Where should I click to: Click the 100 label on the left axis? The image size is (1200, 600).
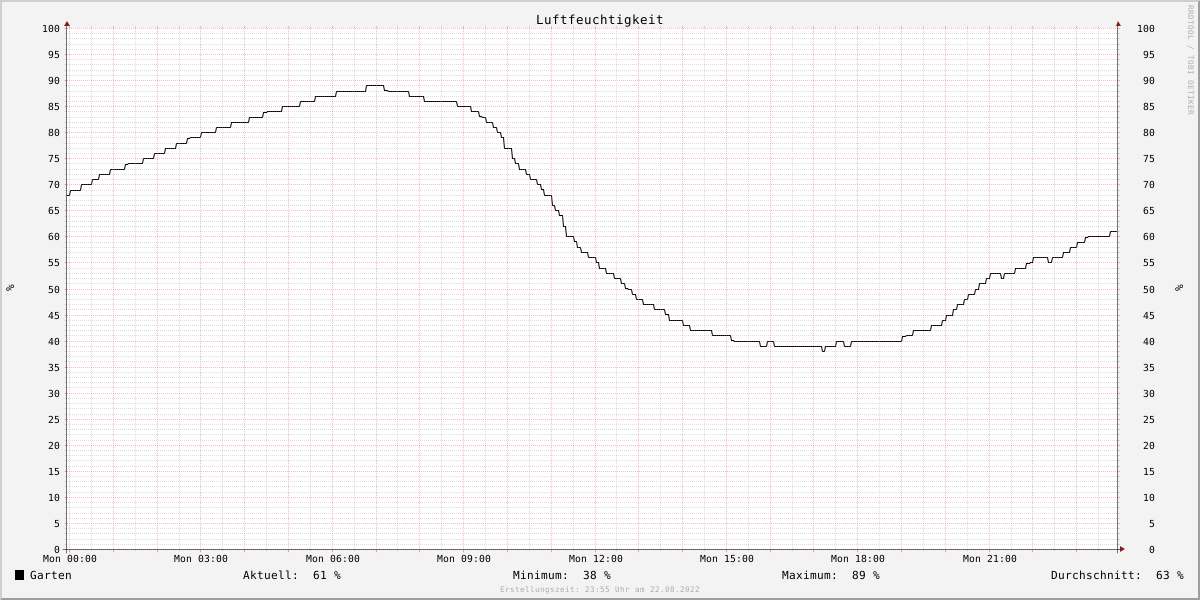coord(51,28)
